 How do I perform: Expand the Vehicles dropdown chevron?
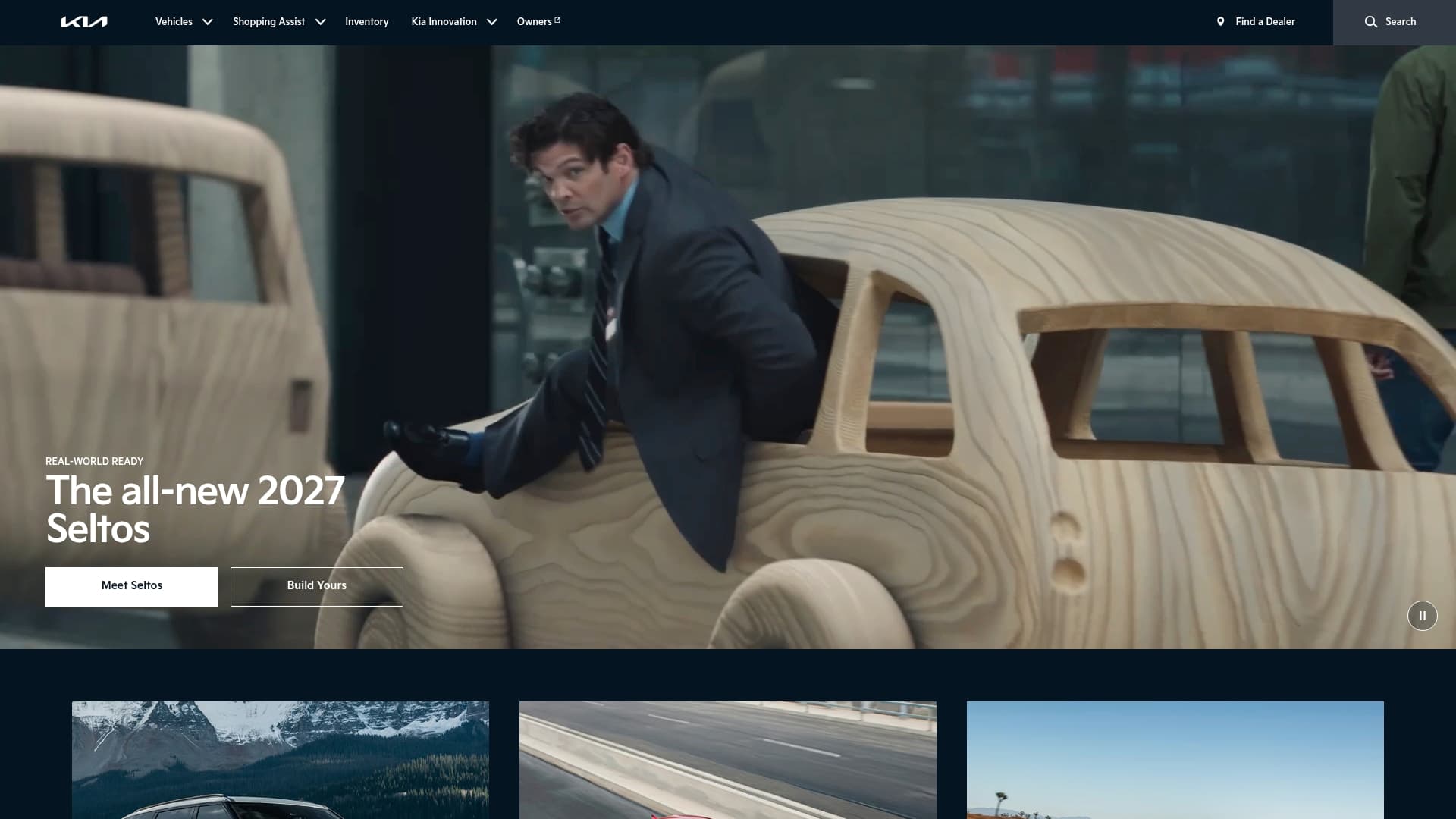207,22
